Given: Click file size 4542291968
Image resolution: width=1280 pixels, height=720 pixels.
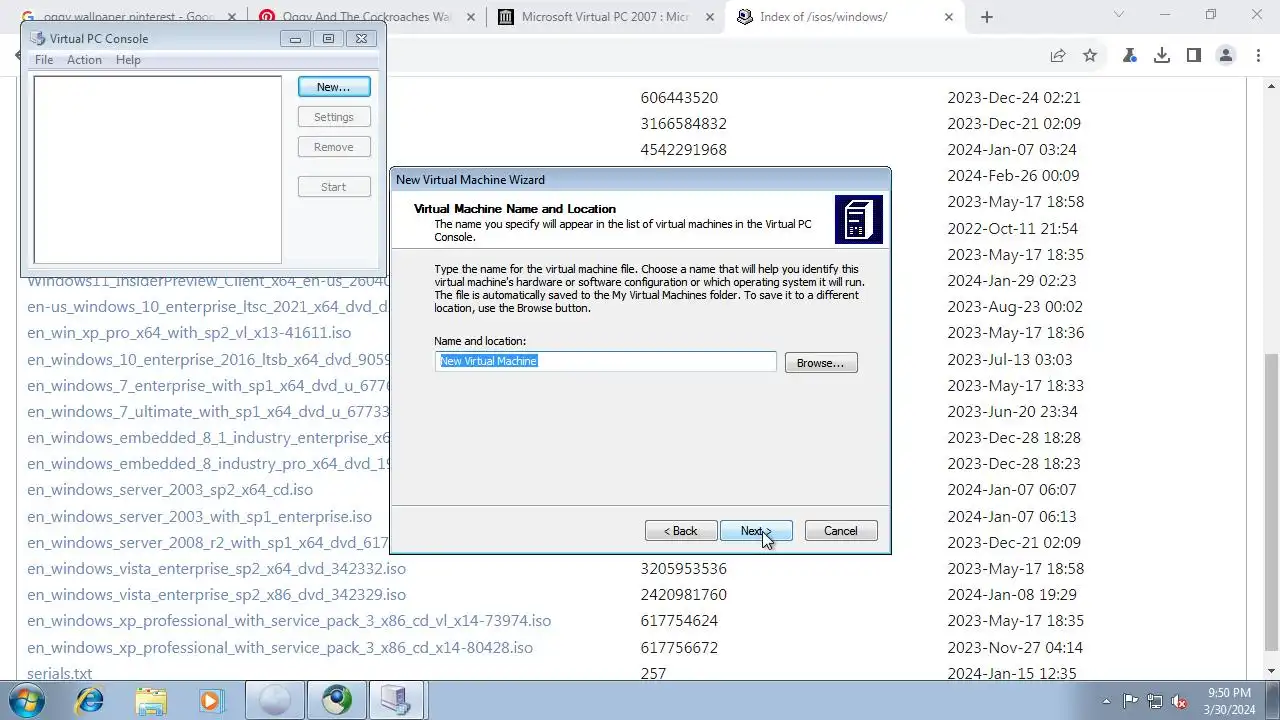Looking at the screenshot, I should pos(684,150).
